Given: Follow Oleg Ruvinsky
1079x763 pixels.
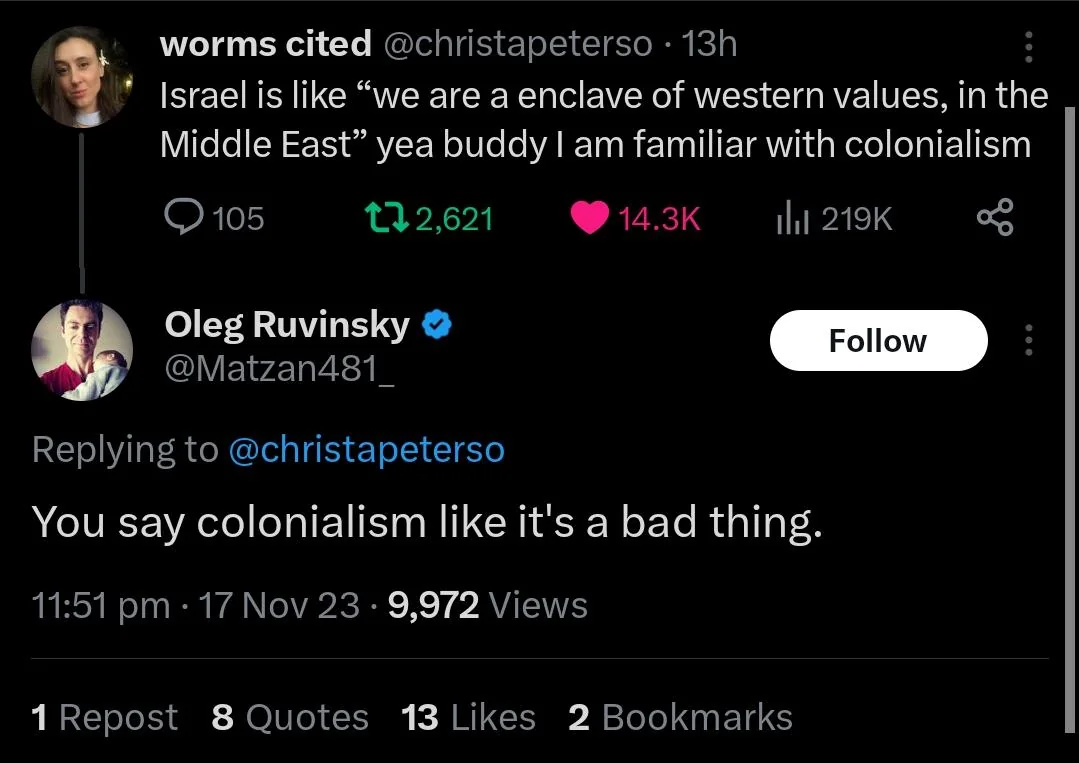Looking at the screenshot, I should pyautogui.click(x=878, y=341).
